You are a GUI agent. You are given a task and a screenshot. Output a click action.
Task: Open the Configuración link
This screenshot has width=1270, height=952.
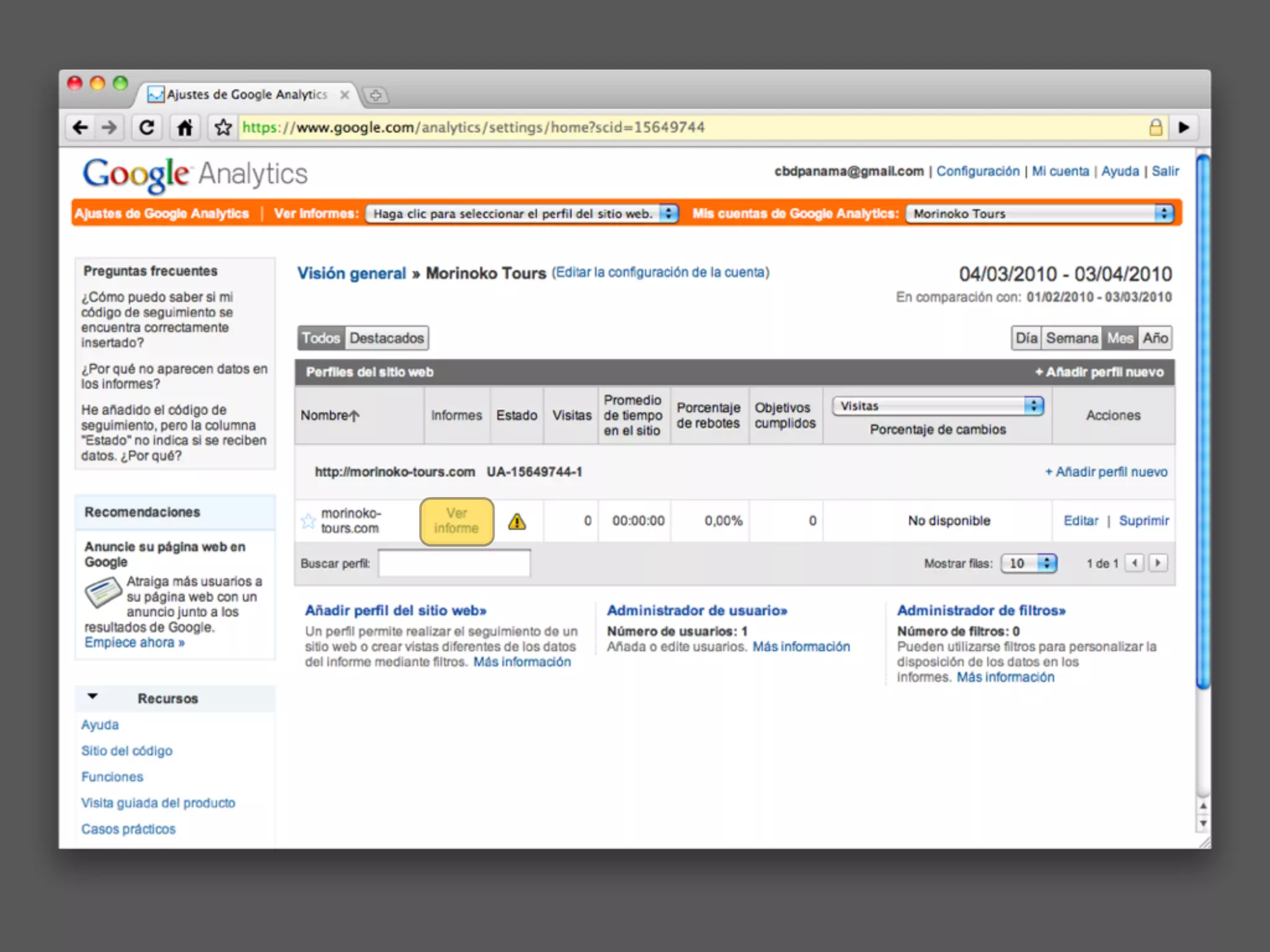tap(977, 172)
